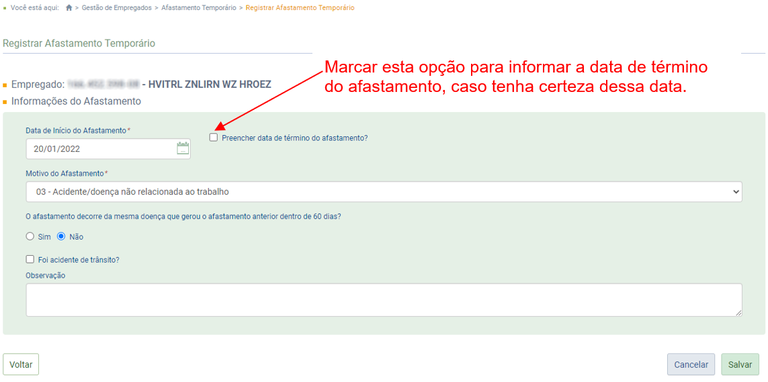Select the 'Sim' radio option
This screenshot has width=768, height=382.
tap(30, 237)
